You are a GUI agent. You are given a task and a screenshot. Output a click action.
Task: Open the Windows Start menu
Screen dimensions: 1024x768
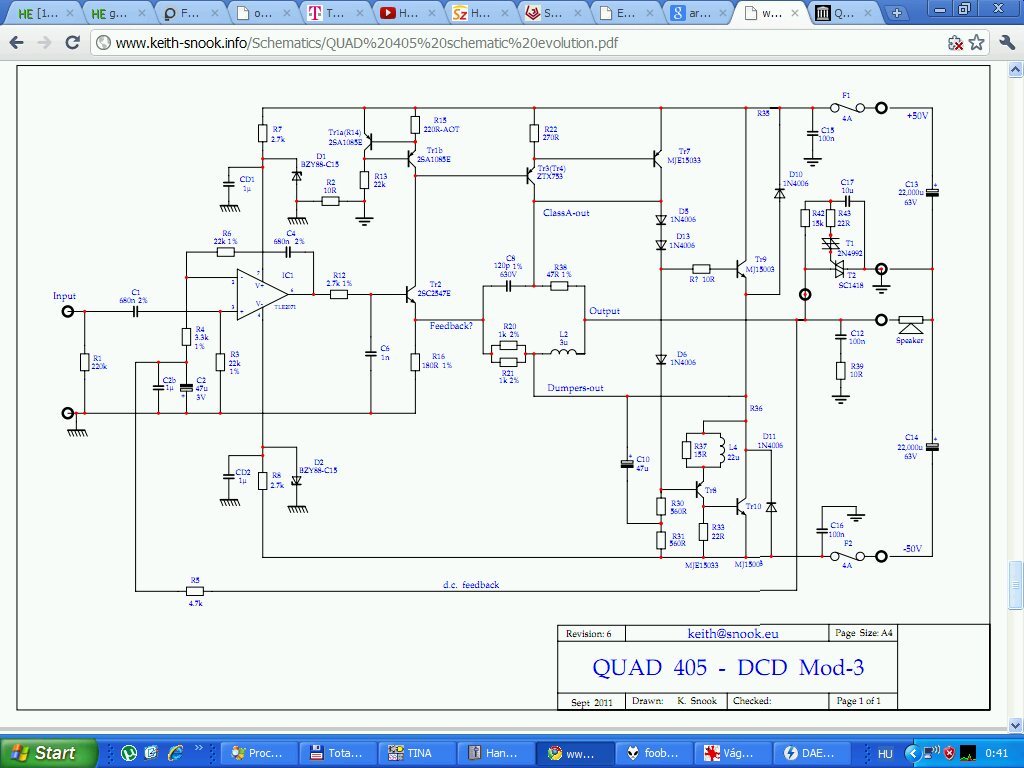click(x=48, y=753)
